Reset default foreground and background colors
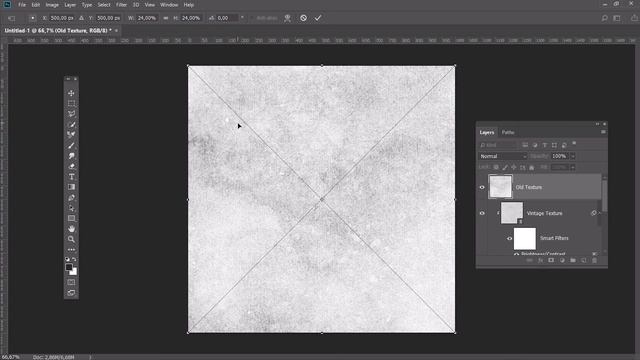The height and width of the screenshot is (360, 640). point(67,259)
